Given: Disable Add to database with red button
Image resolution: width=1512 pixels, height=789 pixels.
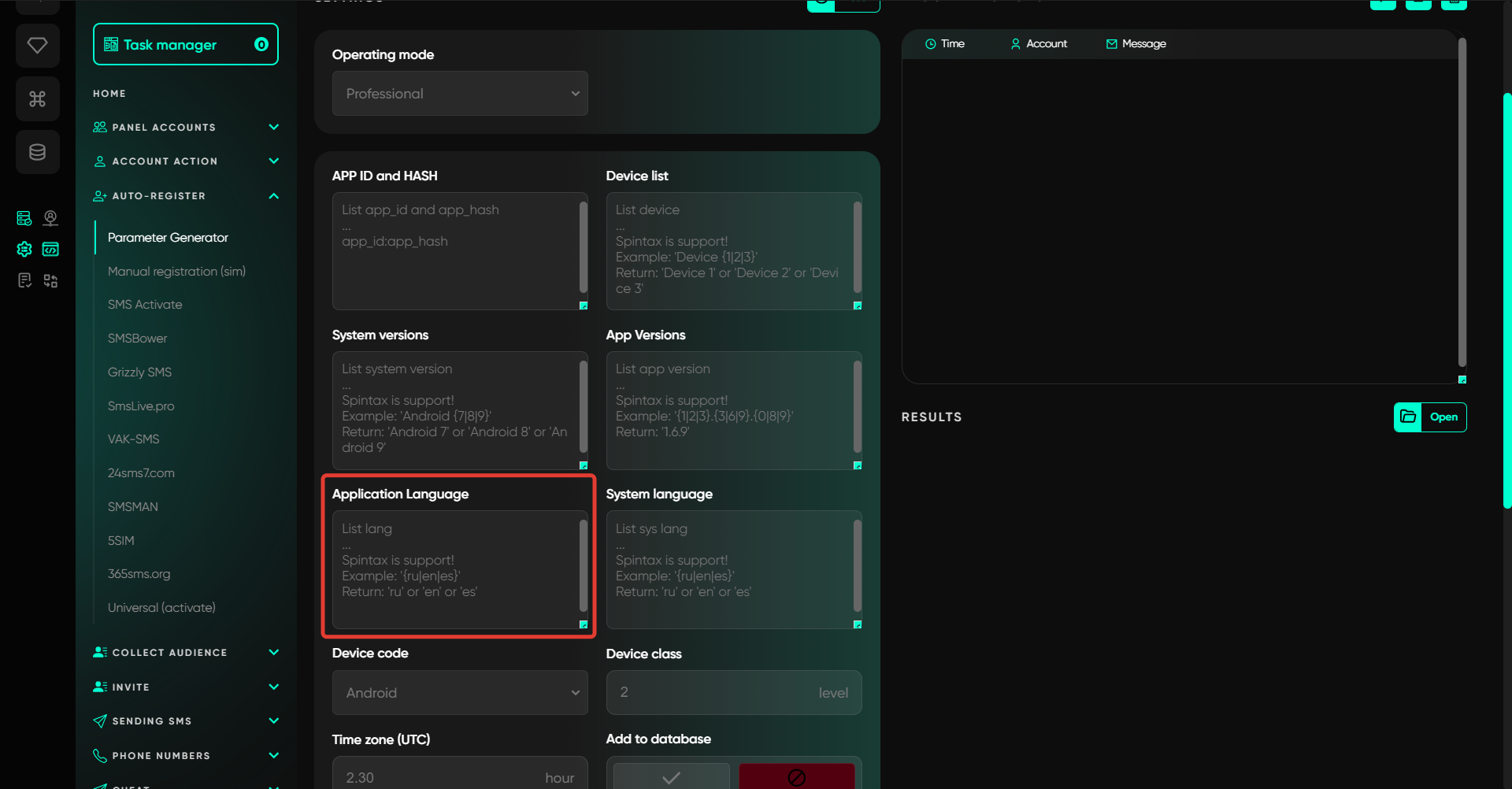Looking at the screenshot, I should [x=796, y=777].
